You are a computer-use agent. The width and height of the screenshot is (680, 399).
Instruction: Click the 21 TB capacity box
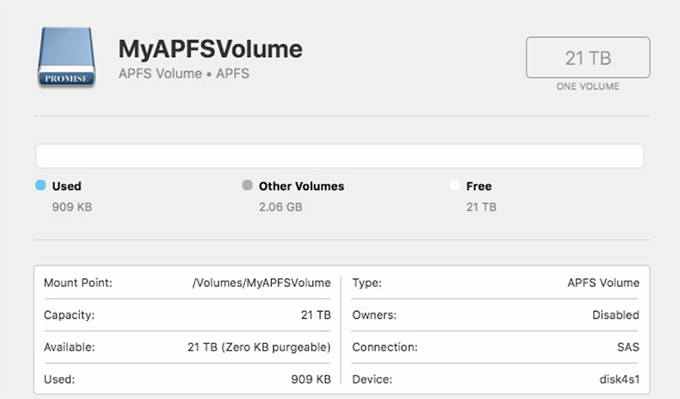click(x=588, y=57)
